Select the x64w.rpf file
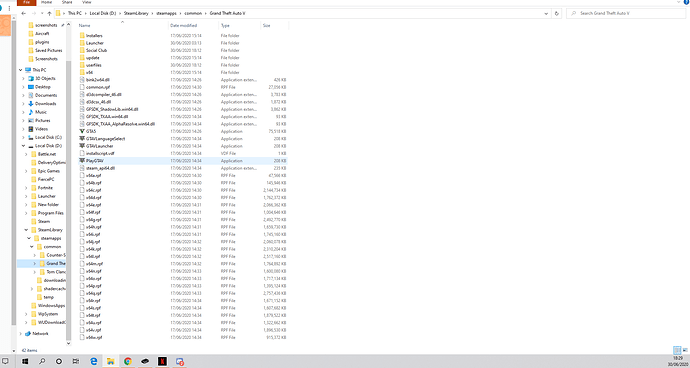The width and height of the screenshot is (690, 368). [x=94, y=337]
